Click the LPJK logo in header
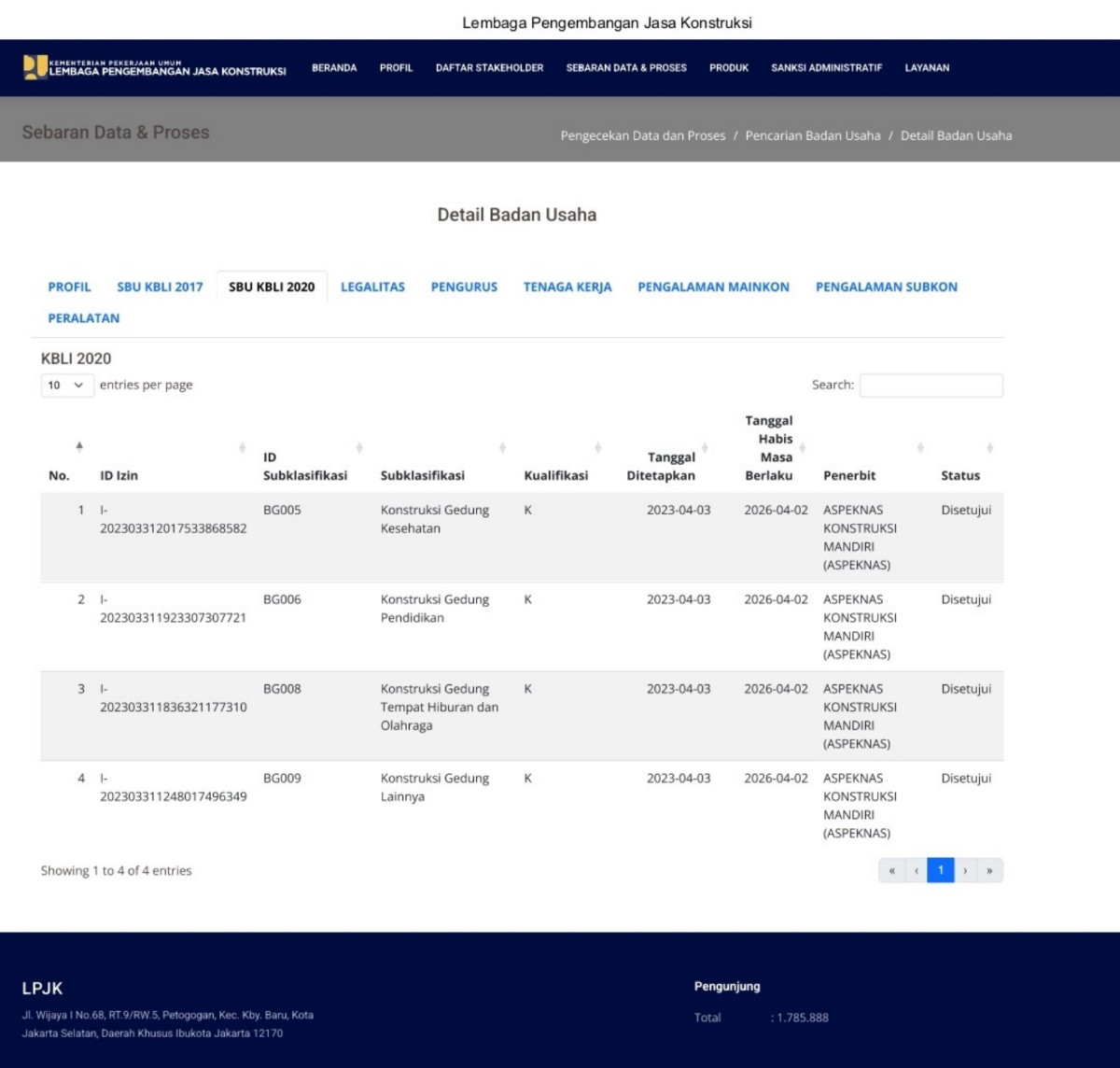 (154, 67)
